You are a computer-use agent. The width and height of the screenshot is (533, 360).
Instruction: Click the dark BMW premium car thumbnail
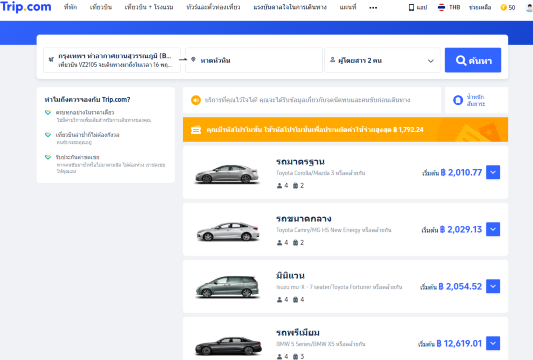coord(228,345)
